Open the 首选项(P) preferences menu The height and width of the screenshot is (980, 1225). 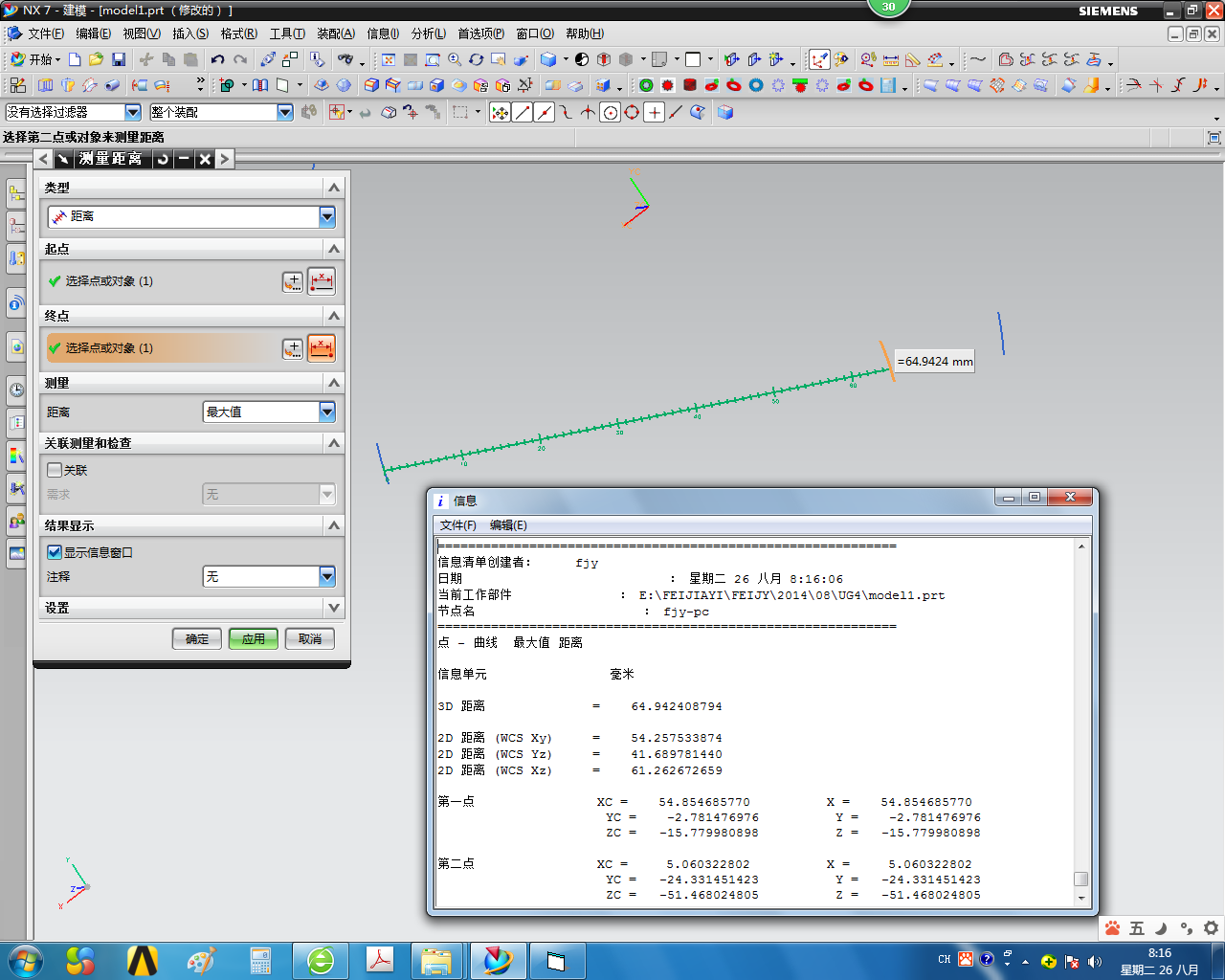480,33
